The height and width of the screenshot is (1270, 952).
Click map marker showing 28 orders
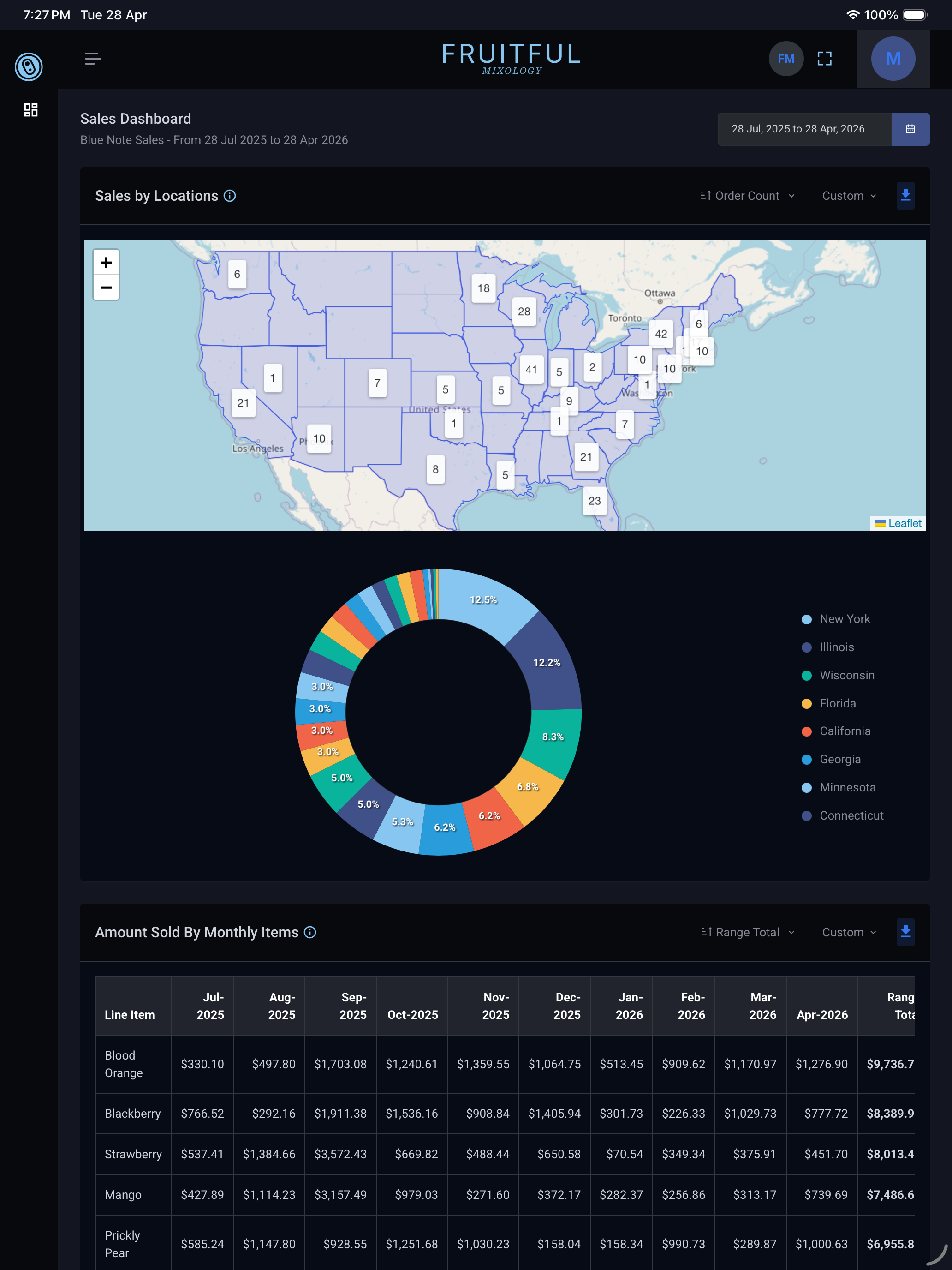(x=524, y=312)
